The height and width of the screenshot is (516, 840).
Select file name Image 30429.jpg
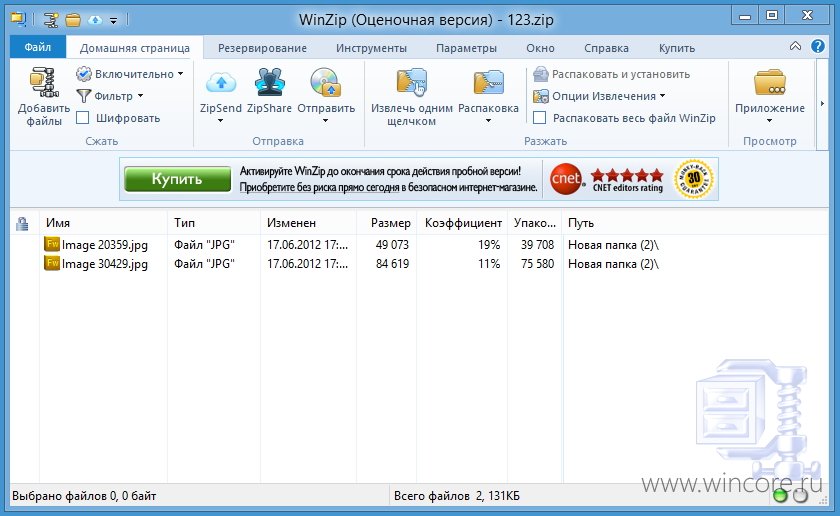[x=104, y=264]
